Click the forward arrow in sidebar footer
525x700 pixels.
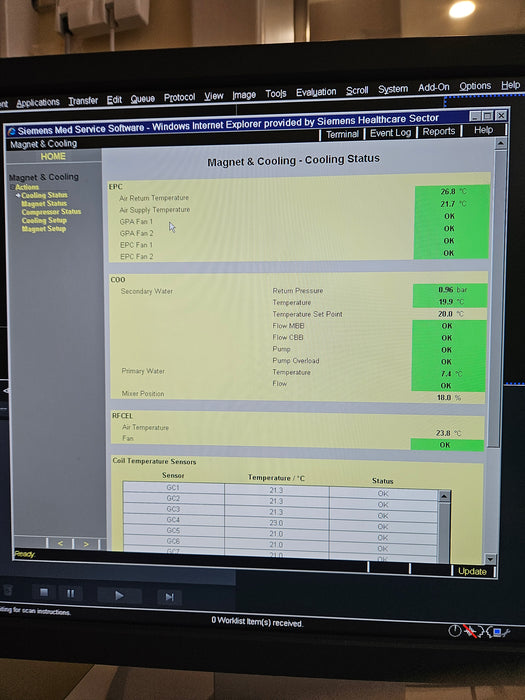(x=86, y=544)
